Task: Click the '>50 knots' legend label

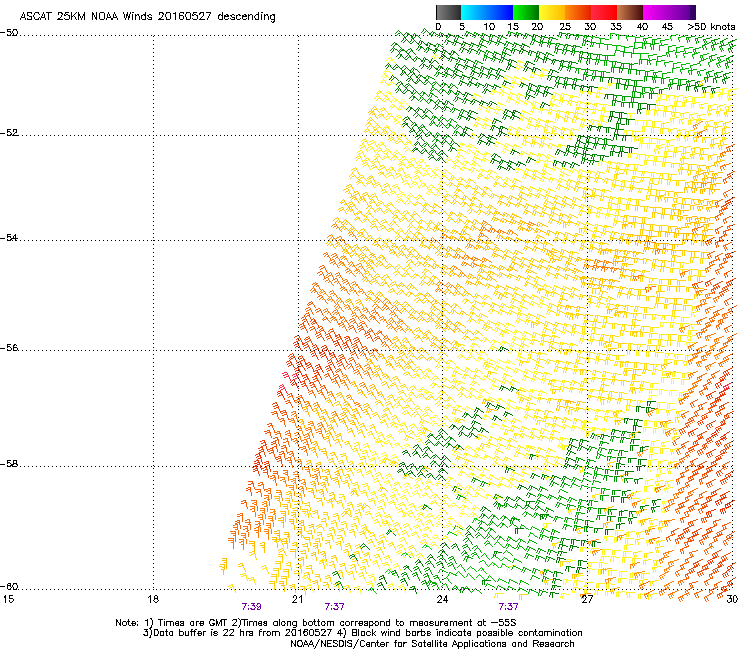Action: pyautogui.click(x=711, y=27)
